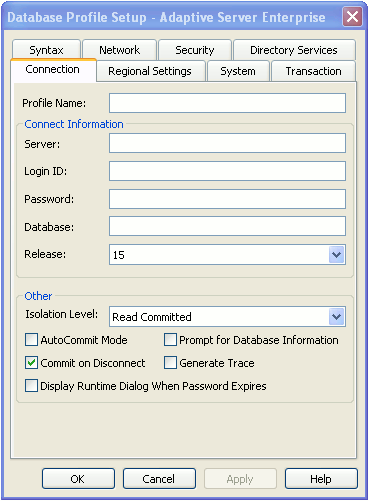Click the Other group label

38,296
